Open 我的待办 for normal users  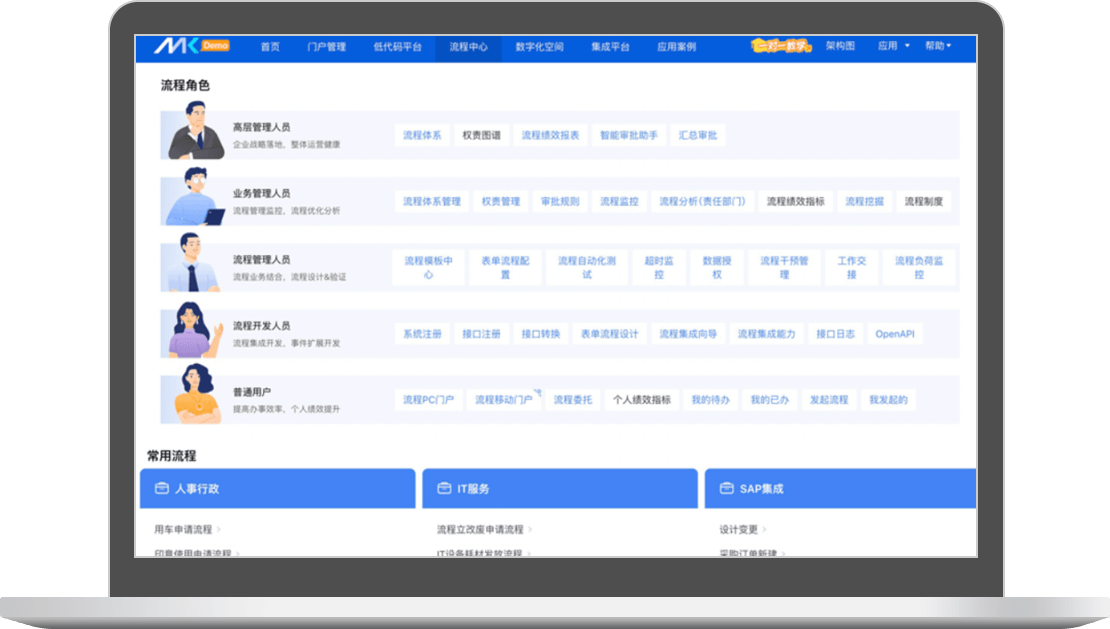[x=711, y=400]
